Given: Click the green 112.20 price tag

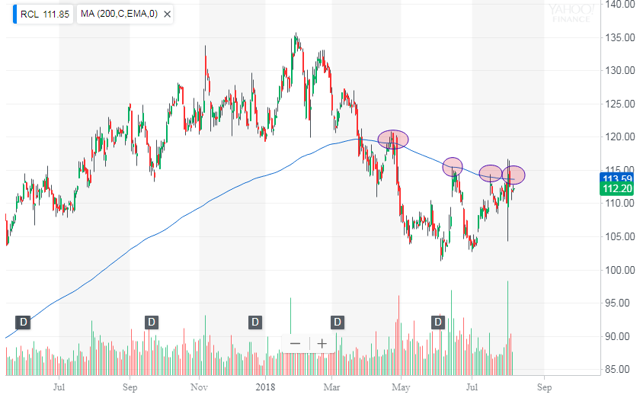Looking at the screenshot, I should [617, 189].
